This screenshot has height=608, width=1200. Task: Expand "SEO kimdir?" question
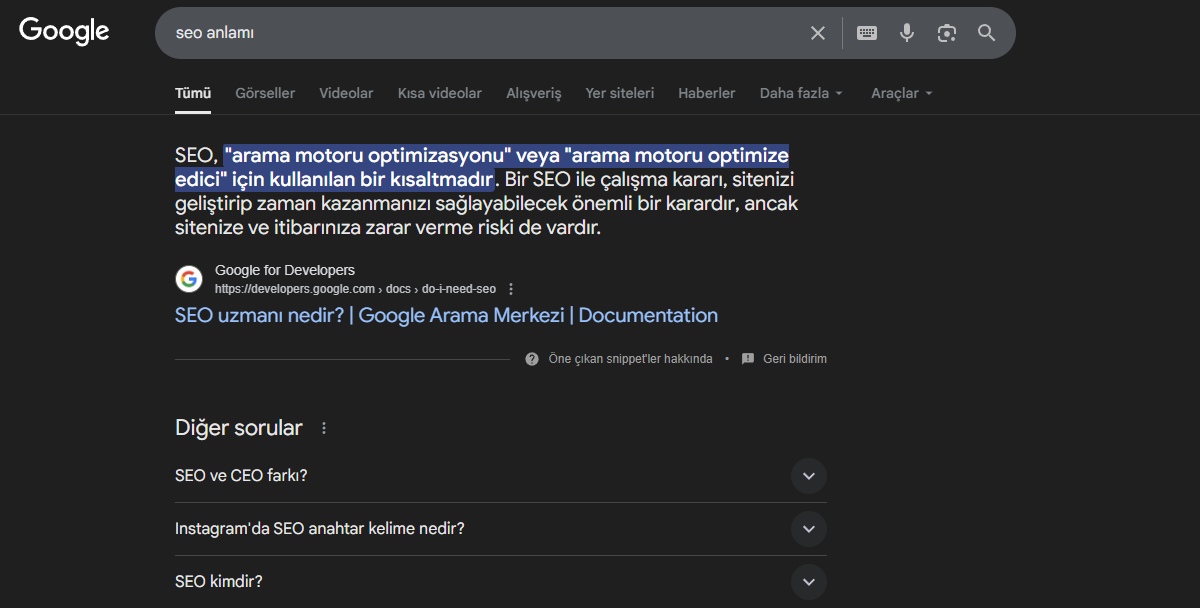(809, 582)
